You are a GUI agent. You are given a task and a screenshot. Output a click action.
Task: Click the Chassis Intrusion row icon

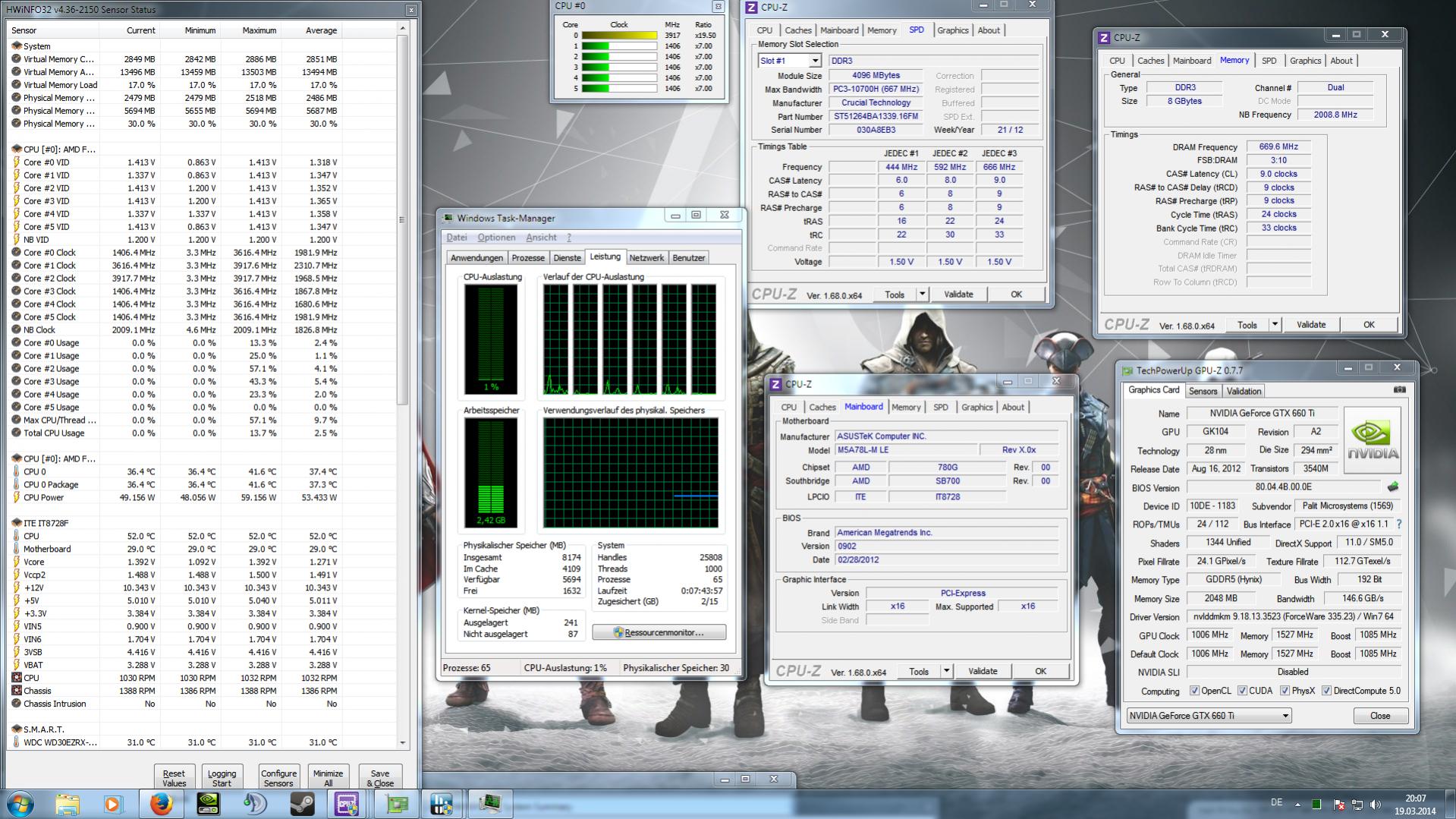click(17, 704)
